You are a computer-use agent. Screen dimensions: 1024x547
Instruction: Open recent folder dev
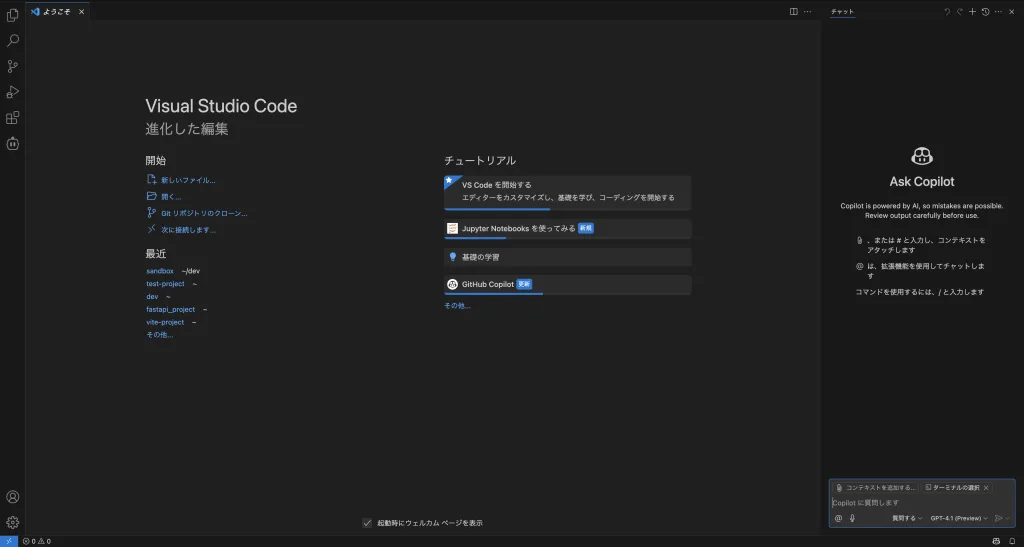152,296
